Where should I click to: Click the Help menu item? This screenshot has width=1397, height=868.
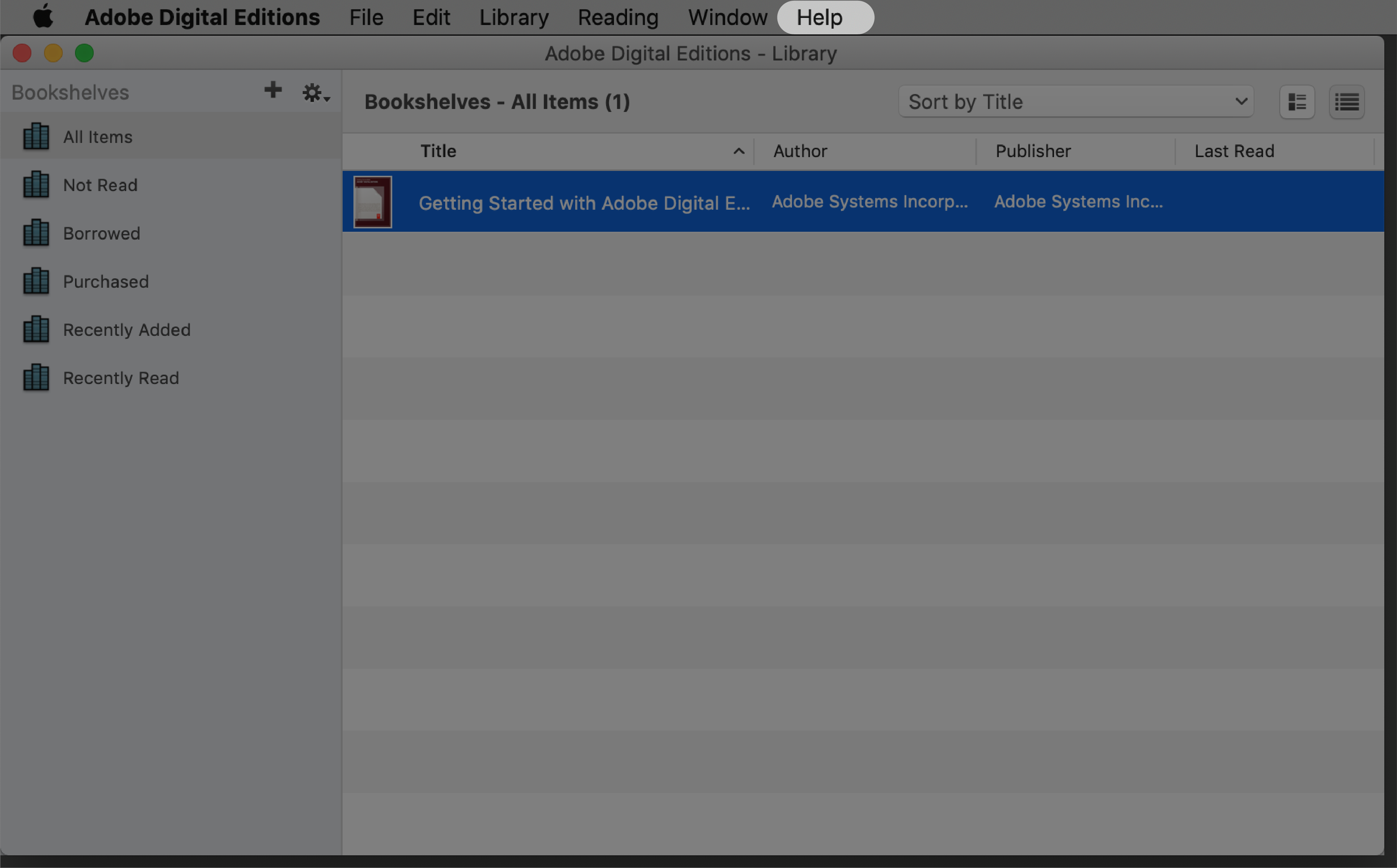820,17
